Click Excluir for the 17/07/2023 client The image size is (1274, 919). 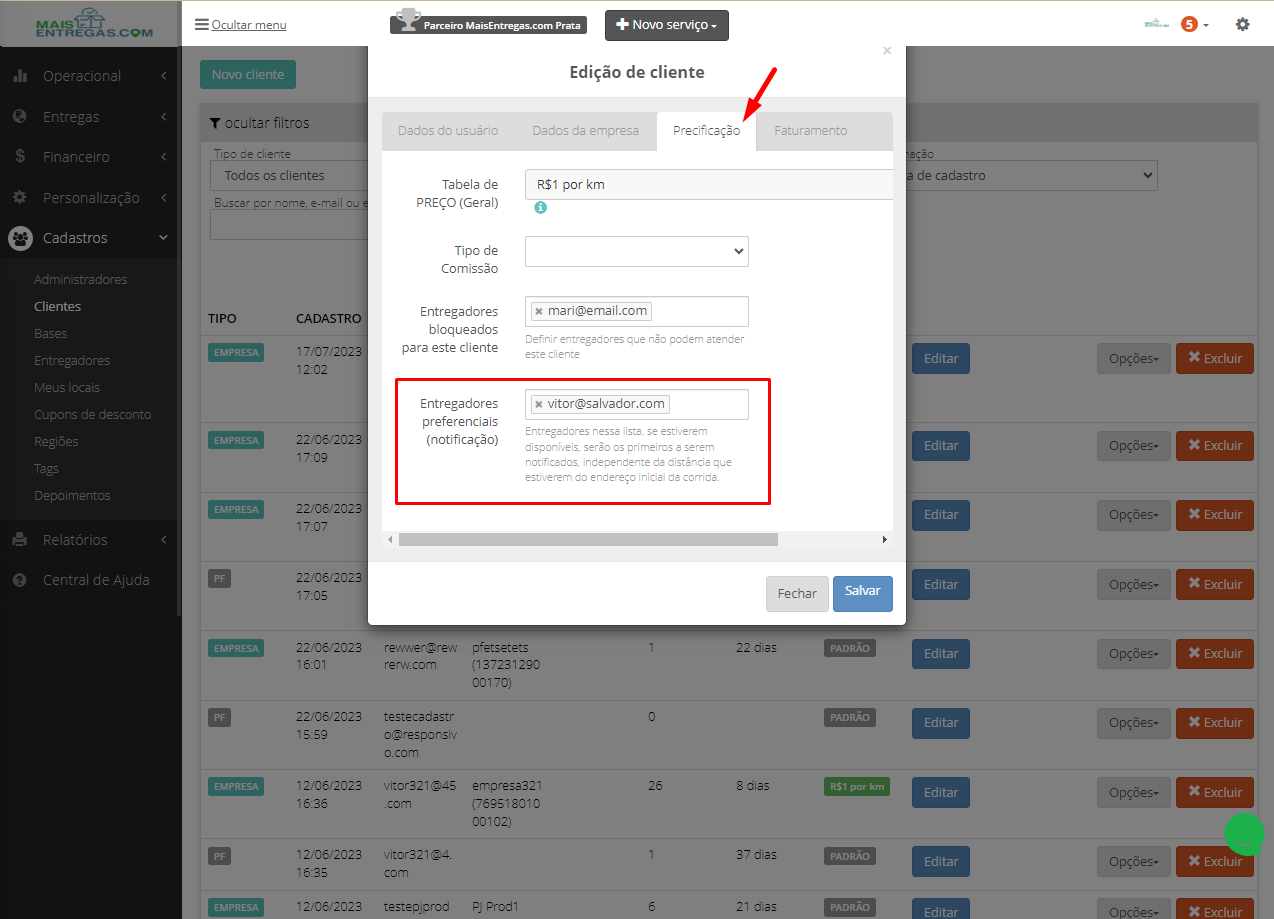tap(1215, 359)
